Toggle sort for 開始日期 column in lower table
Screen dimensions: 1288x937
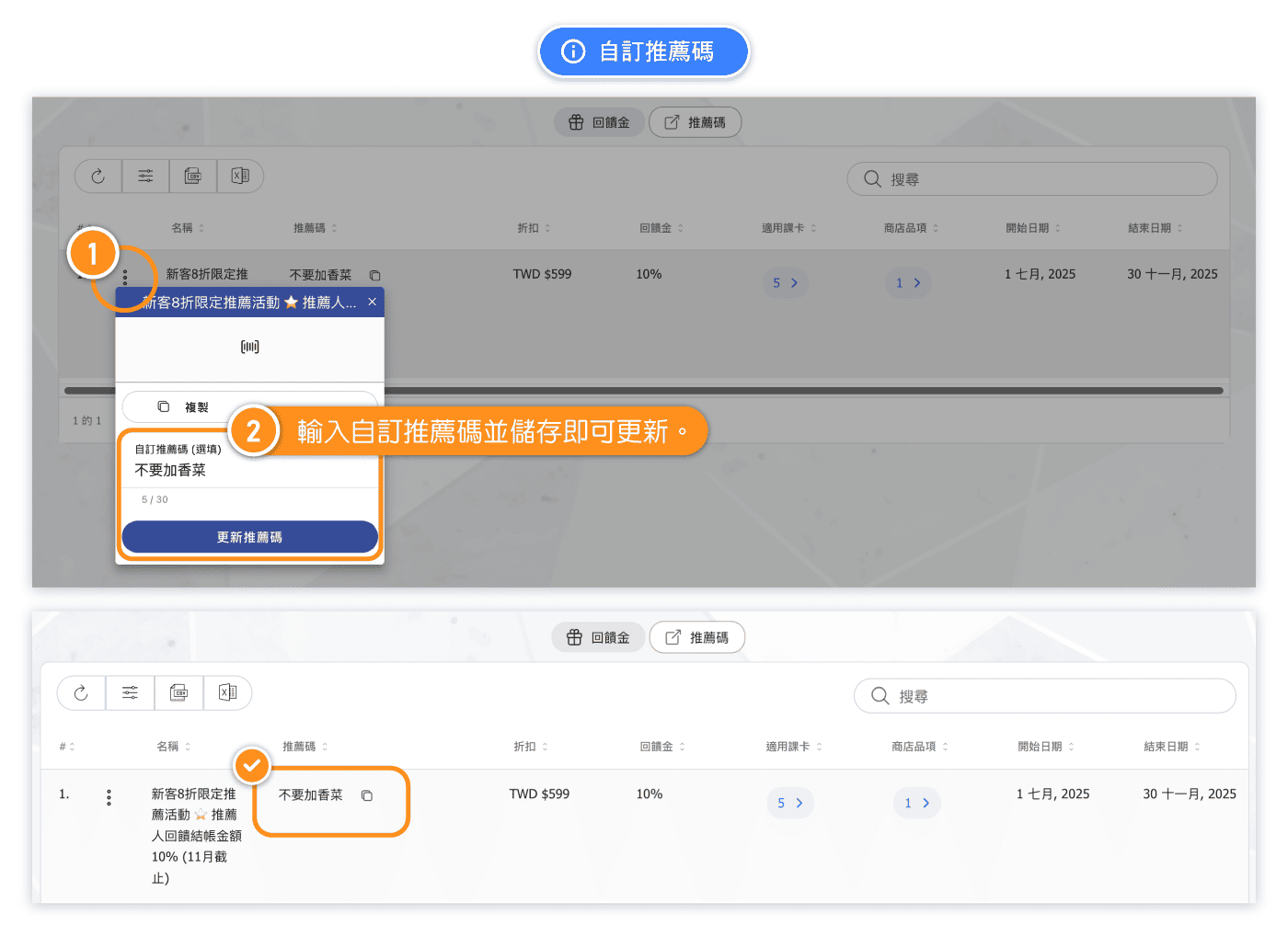[1045, 747]
